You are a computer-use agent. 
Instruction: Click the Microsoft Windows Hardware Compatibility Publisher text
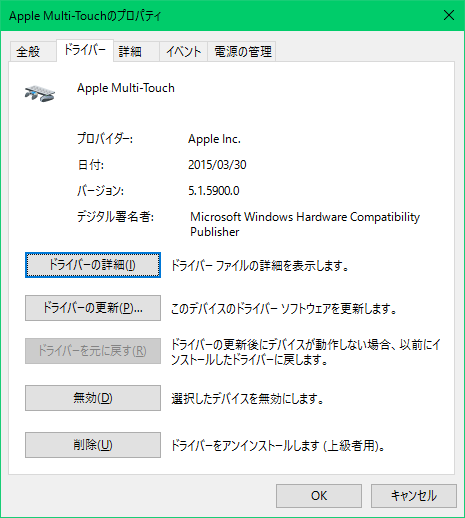pos(305,224)
